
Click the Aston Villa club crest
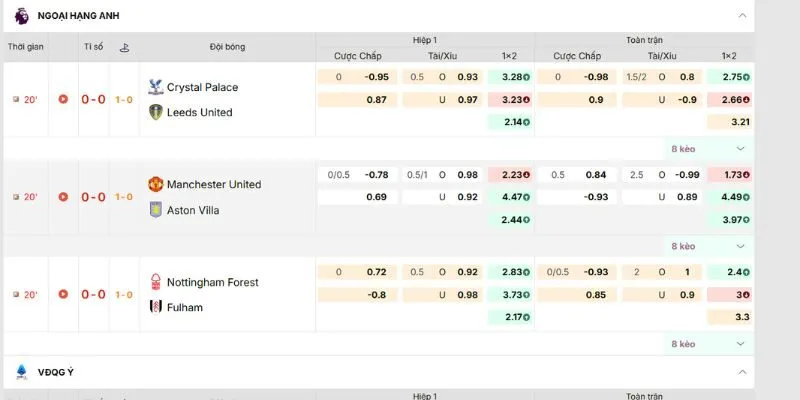[x=154, y=210]
